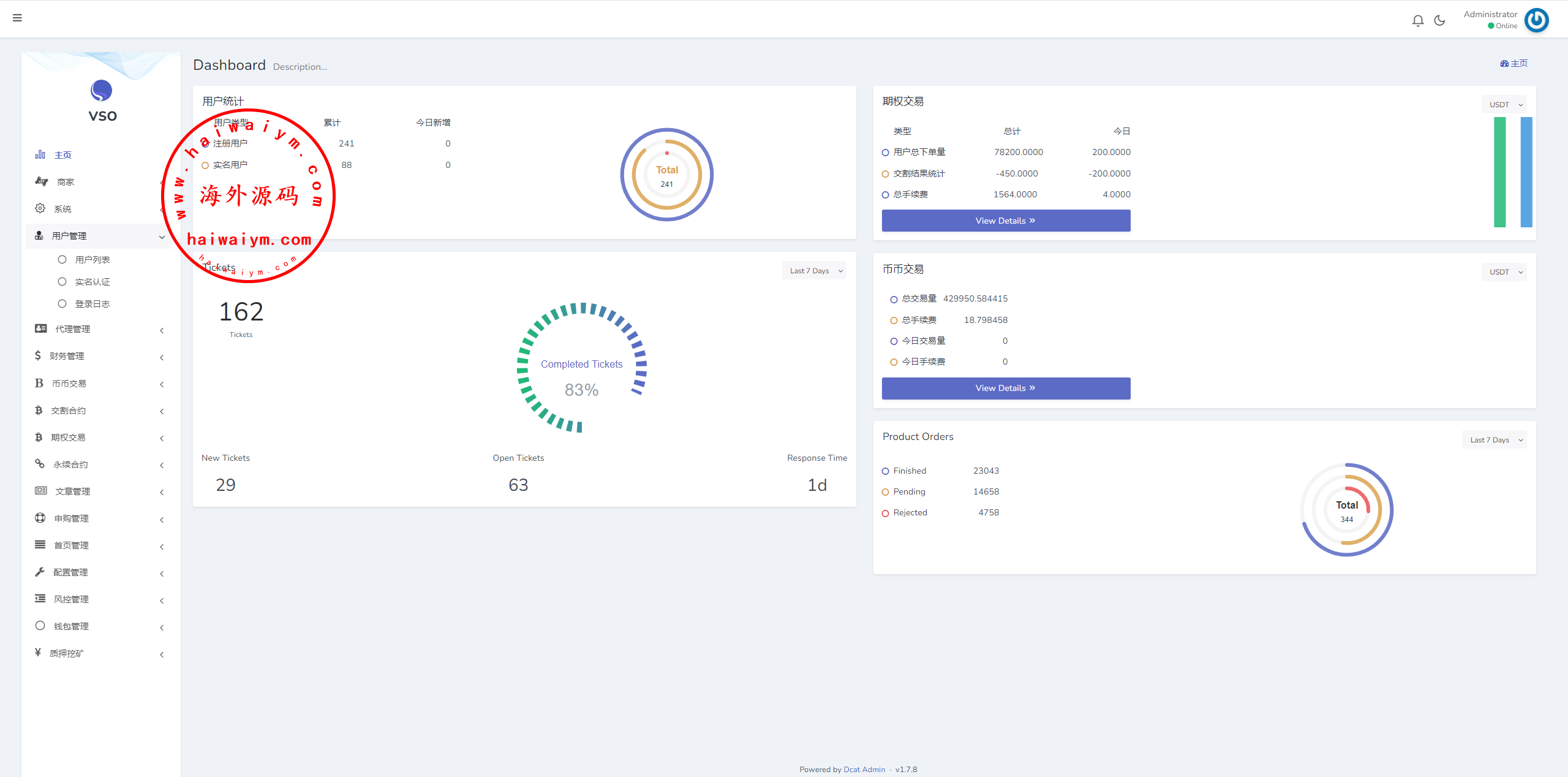Open the notifications bell
This screenshot has width=1568, height=777.
click(1417, 21)
